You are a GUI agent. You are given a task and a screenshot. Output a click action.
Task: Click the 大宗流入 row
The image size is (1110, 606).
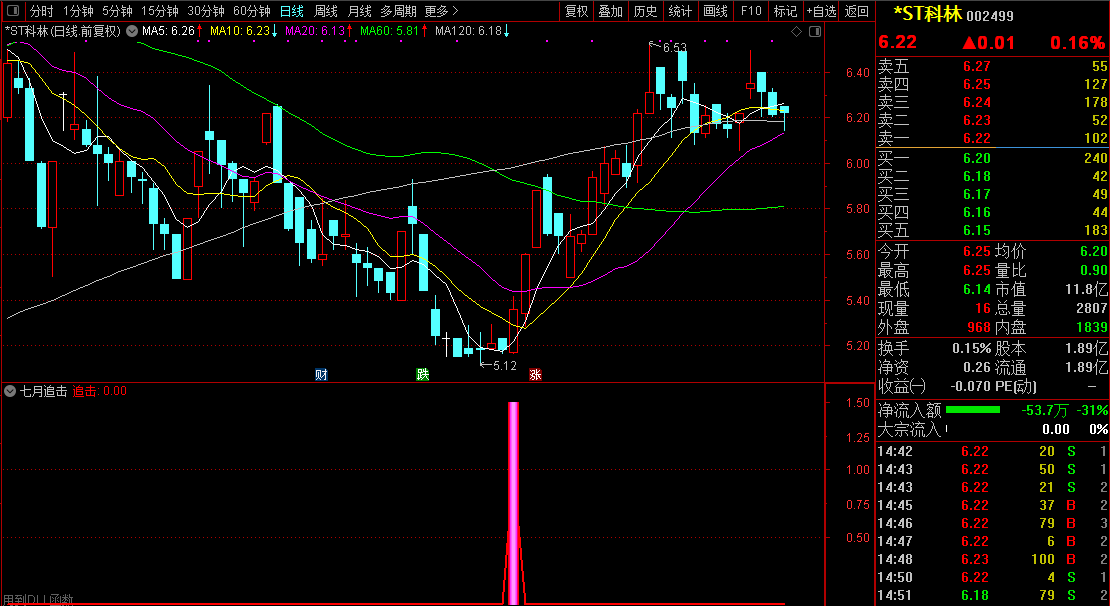point(992,429)
